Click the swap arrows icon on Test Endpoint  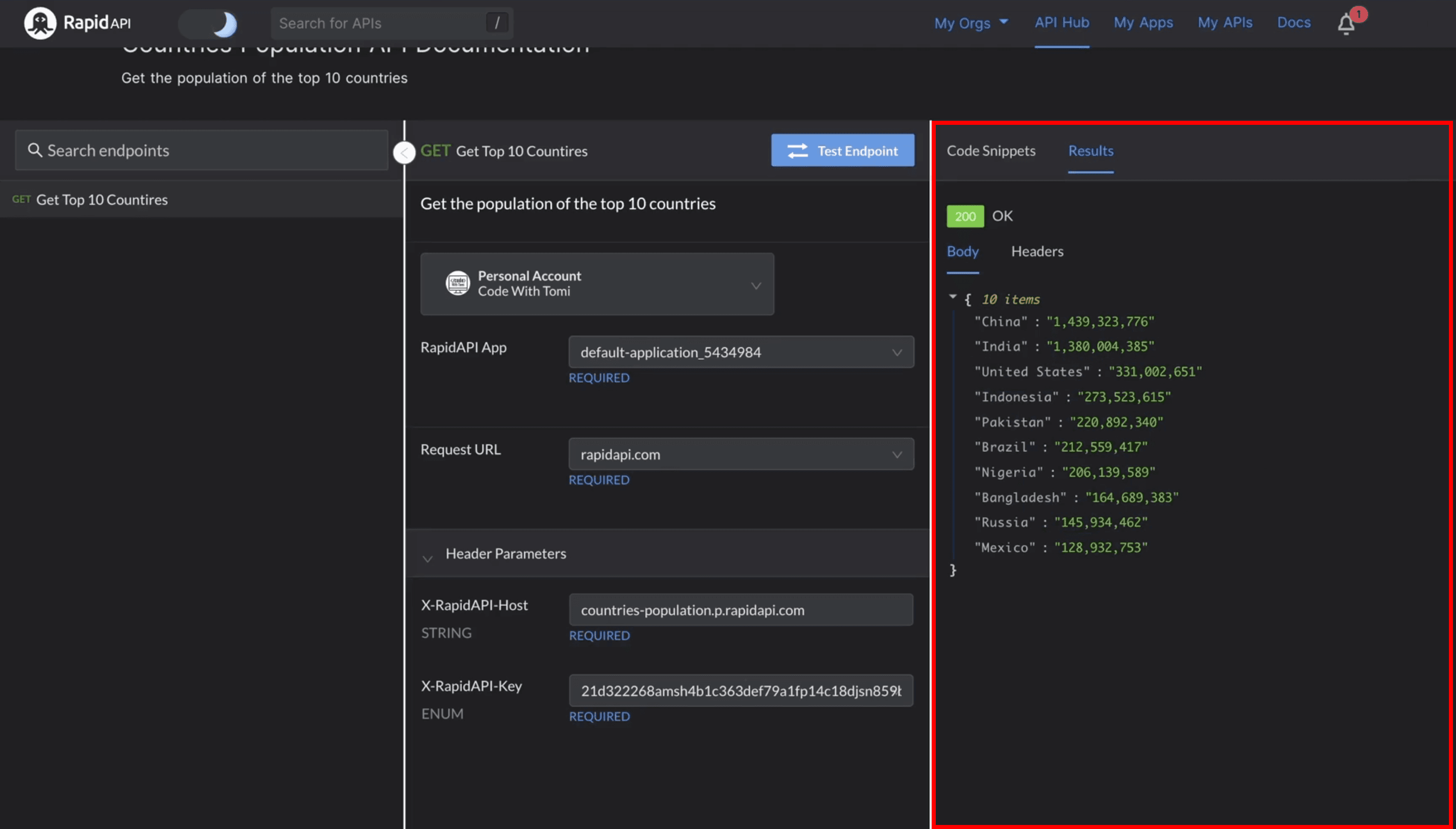(797, 151)
